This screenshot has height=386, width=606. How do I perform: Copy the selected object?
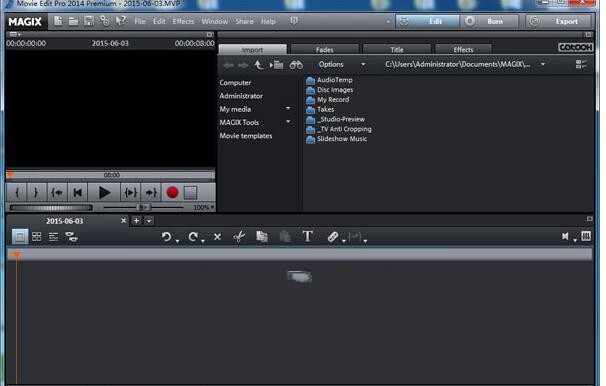pyautogui.click(x=262, y=236)
